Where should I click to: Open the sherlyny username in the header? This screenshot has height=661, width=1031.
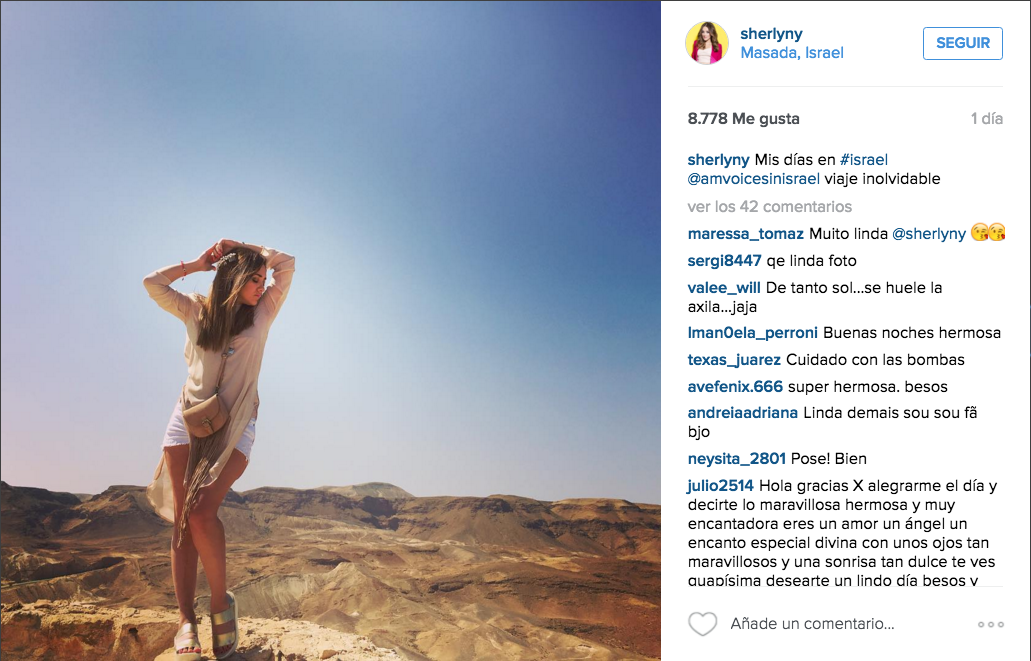771,34
